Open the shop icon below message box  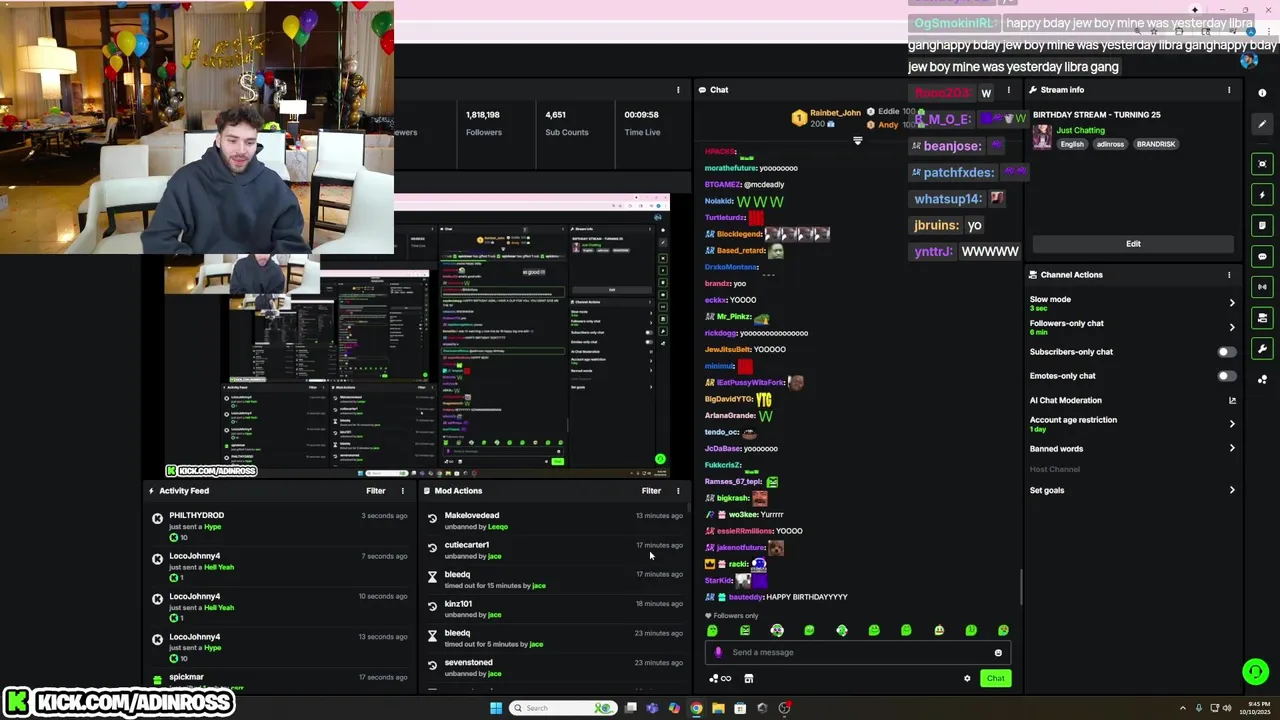(x=748, y=679)
